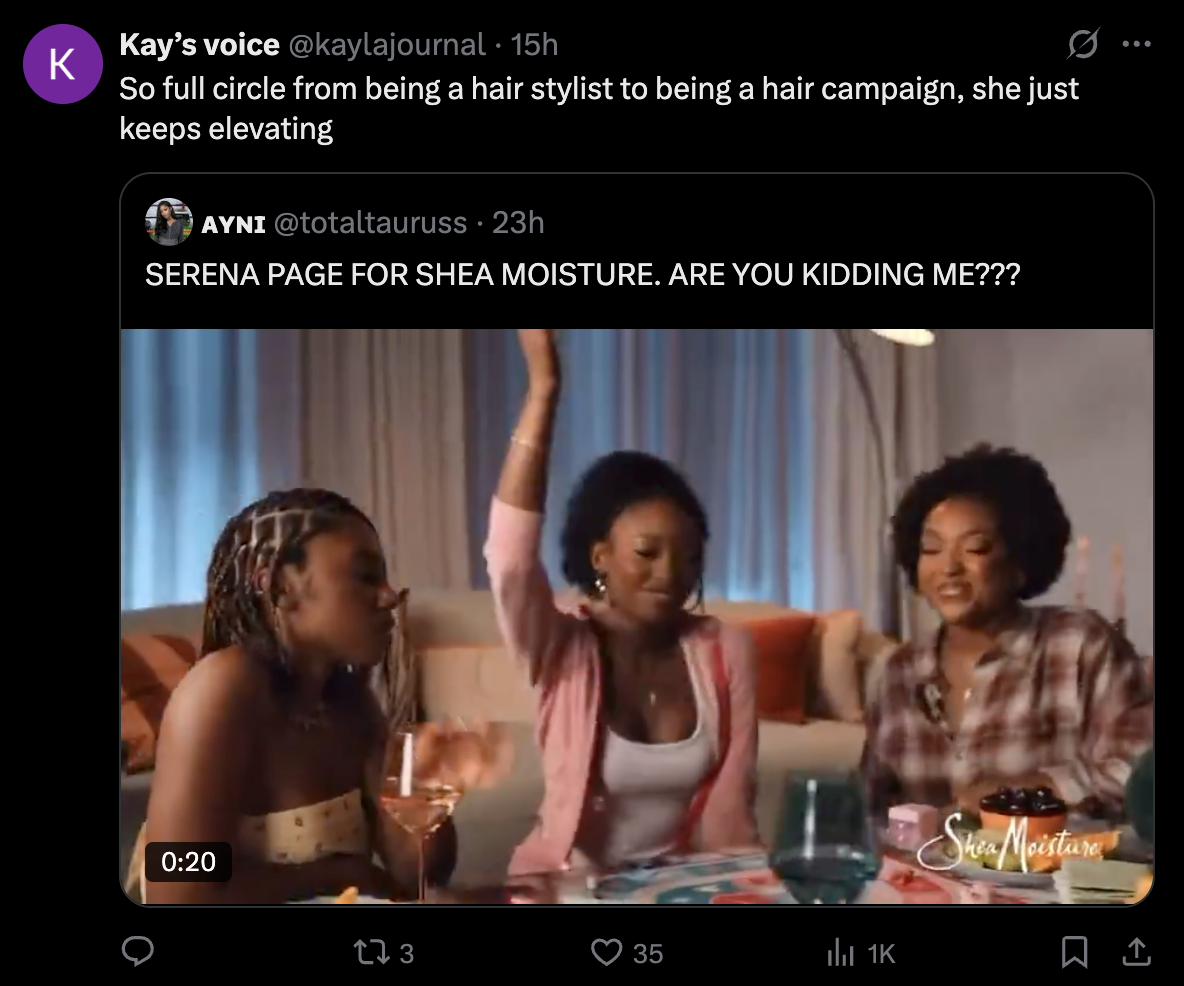This screenshot has height=986, width=1184.
Task: Open the three-dot more options menu
Action: pyautogui.click(x=1137, y=44)
